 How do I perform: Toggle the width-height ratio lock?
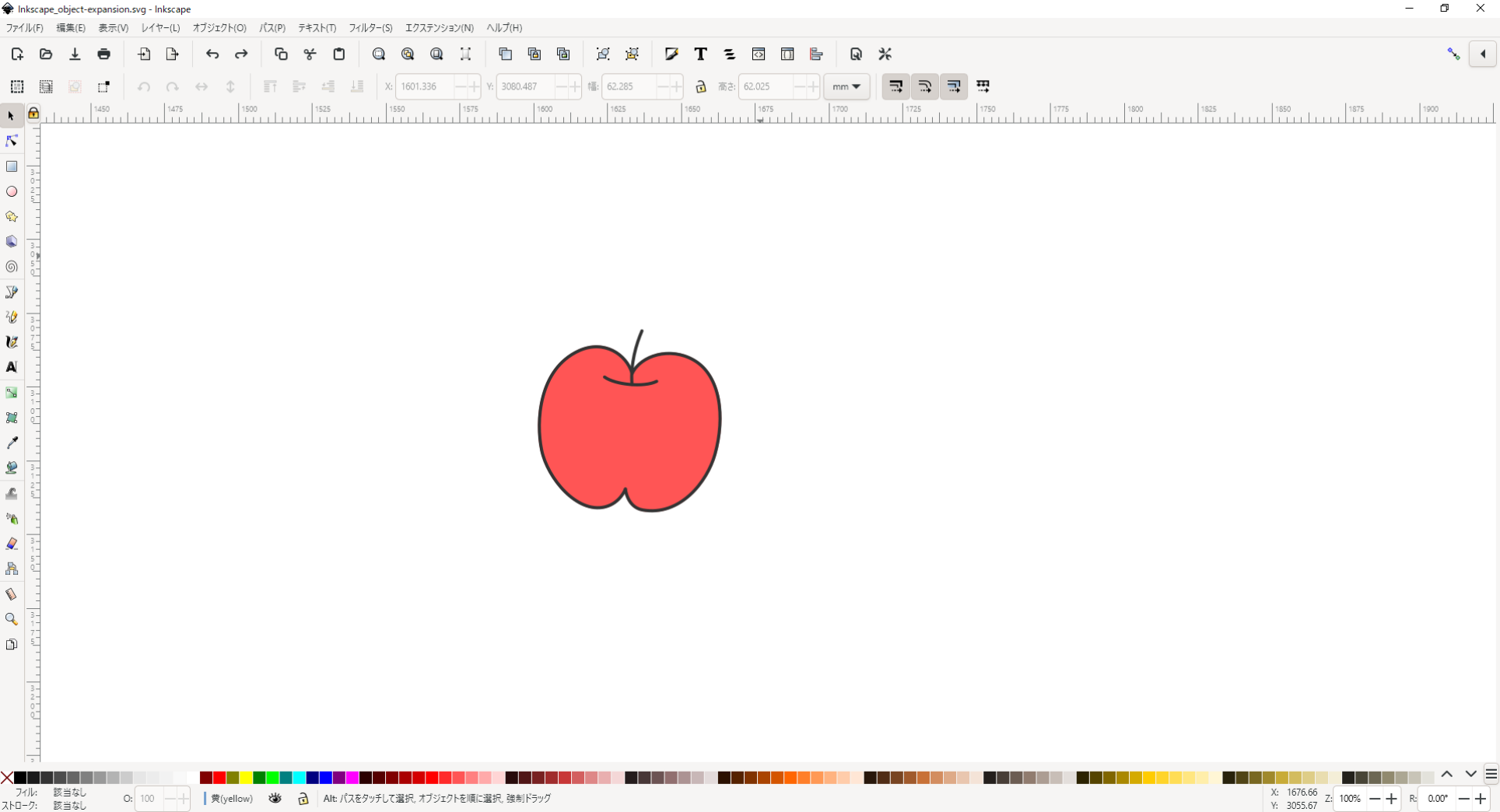pyautogui.click(x=701, y=86)
